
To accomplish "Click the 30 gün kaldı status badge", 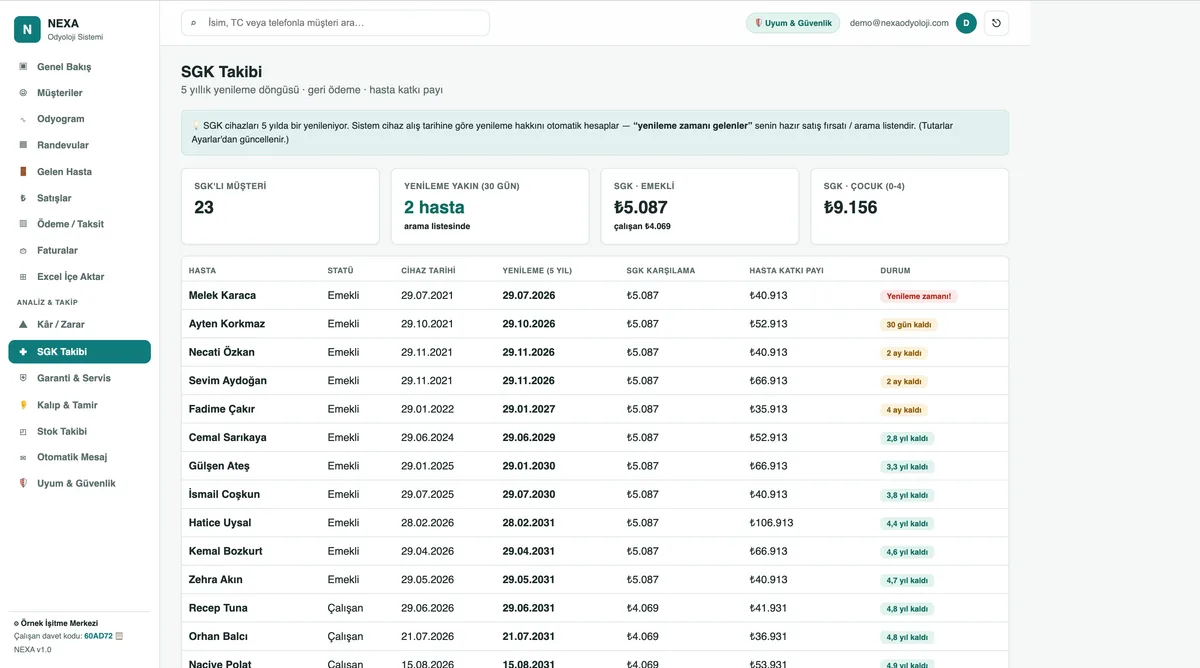I will (909, 325).
